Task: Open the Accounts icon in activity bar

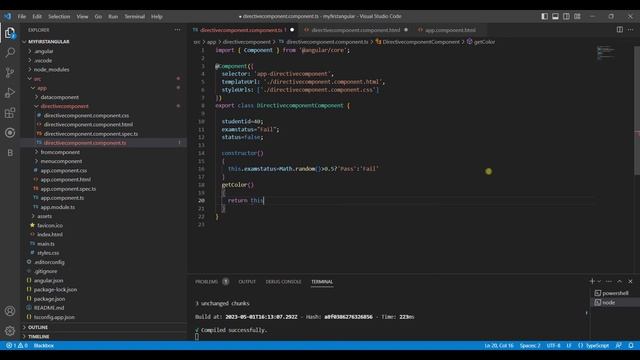Action: [x=10, y=311]
